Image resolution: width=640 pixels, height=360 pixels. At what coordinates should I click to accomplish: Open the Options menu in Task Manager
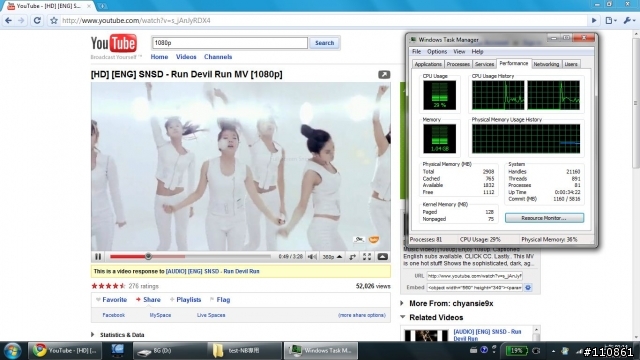[x=437, y=51]
